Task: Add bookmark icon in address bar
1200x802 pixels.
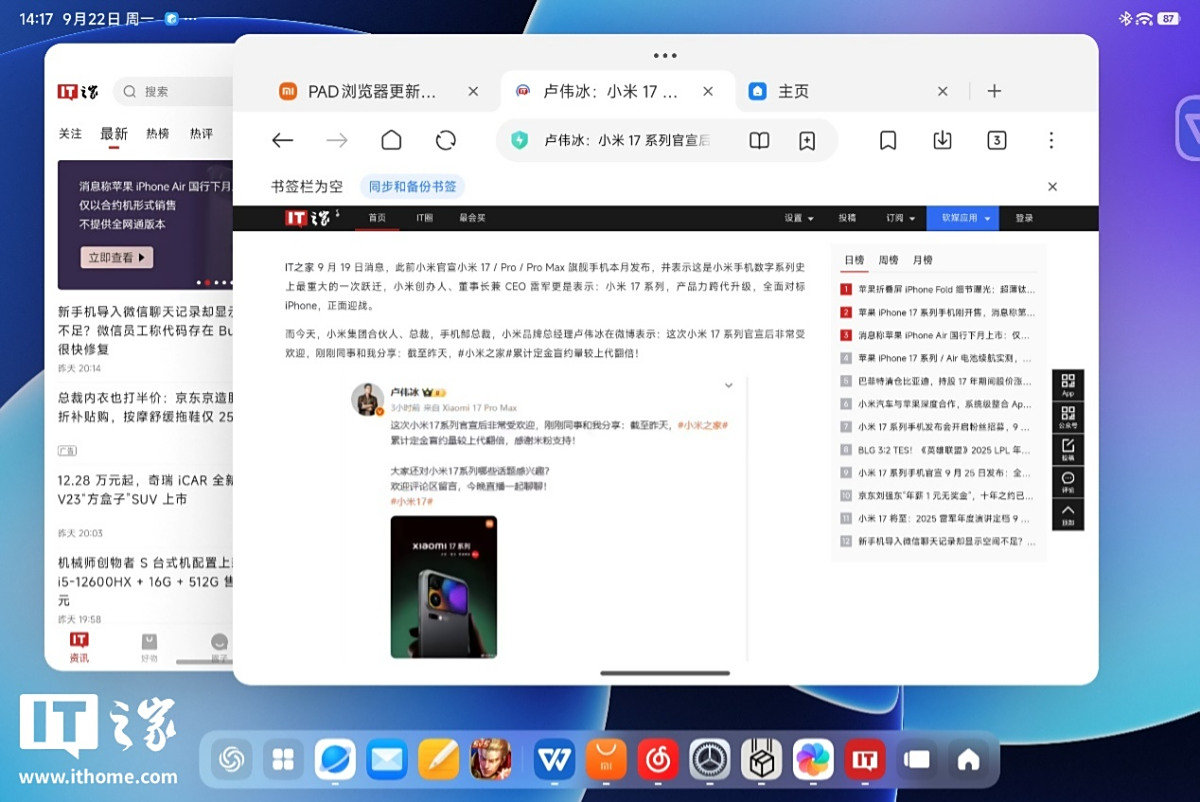Action: tap(807, 141)
